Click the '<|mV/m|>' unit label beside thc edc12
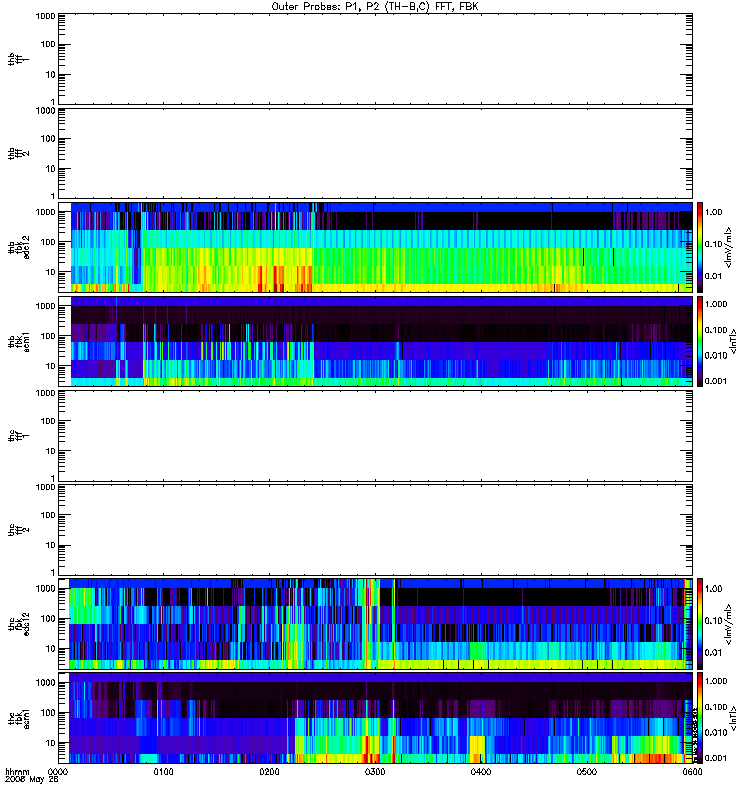This screenshot has width=750, height=800. (x=729, y=624)
